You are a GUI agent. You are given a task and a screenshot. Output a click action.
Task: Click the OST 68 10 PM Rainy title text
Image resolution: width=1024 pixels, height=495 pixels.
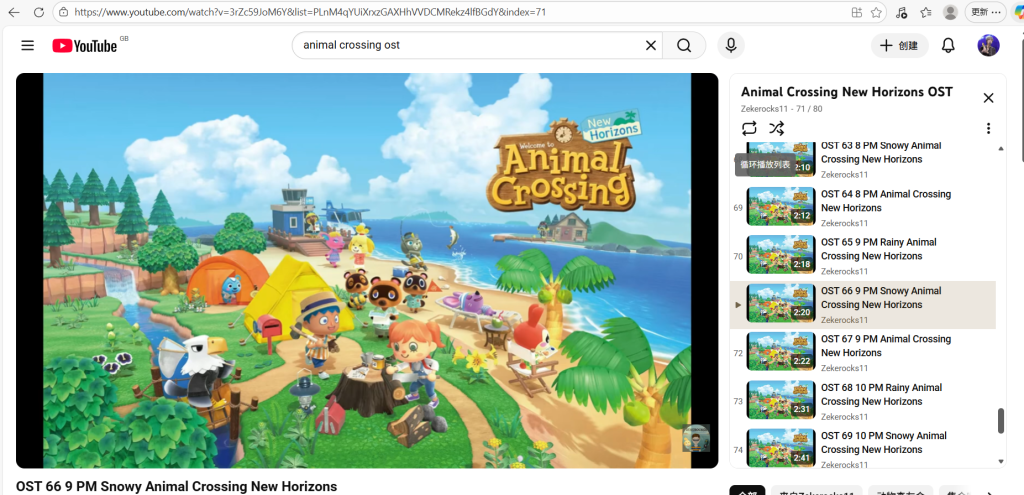[882, 394]
